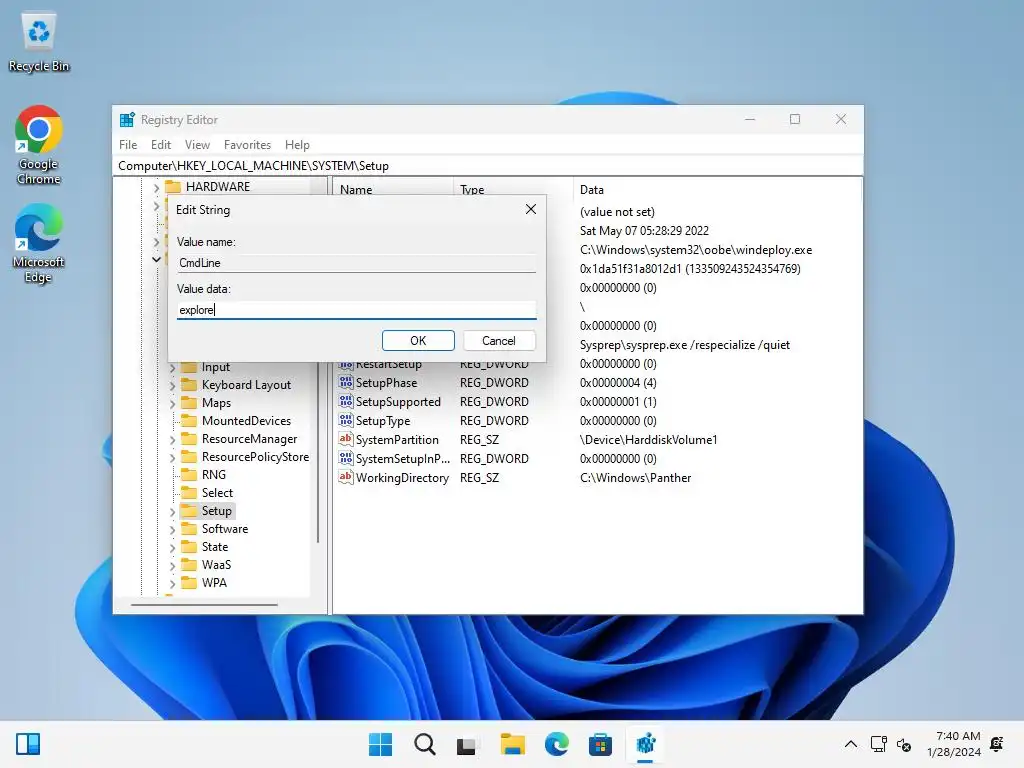This screenshot has width=1024, height=768.
Task: Open the notification center bell icon
Action: [997, 744]
